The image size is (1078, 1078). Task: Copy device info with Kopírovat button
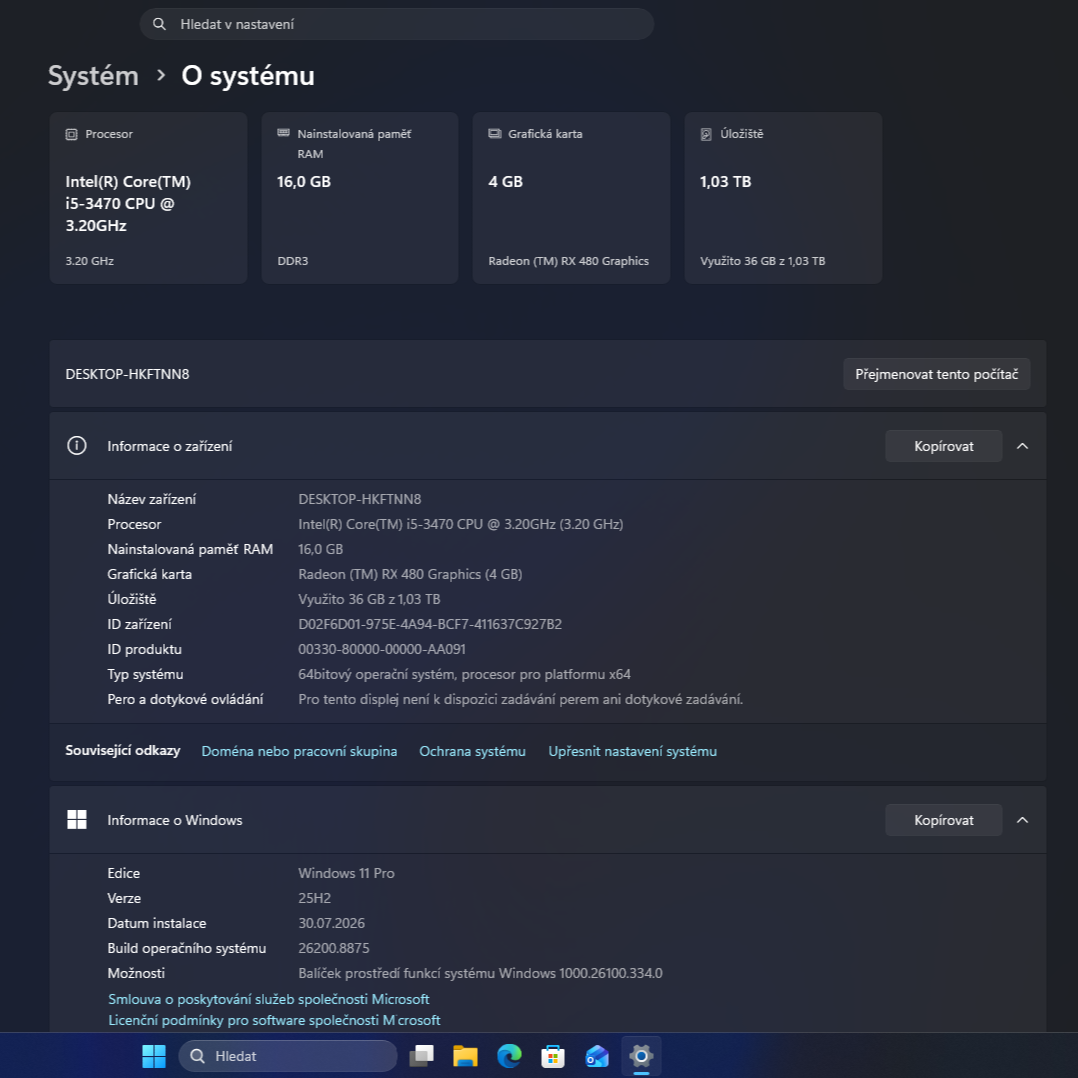pos(943,446)
